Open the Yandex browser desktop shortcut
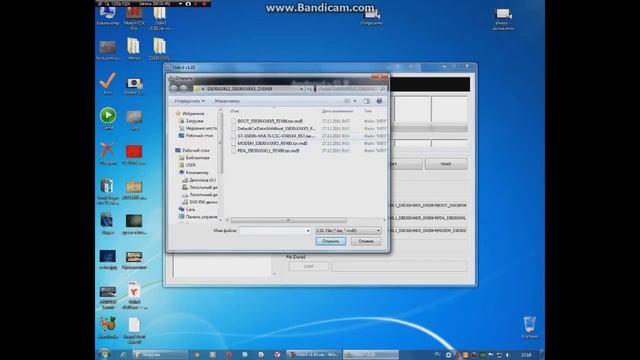640x360 pixels. 134,296
